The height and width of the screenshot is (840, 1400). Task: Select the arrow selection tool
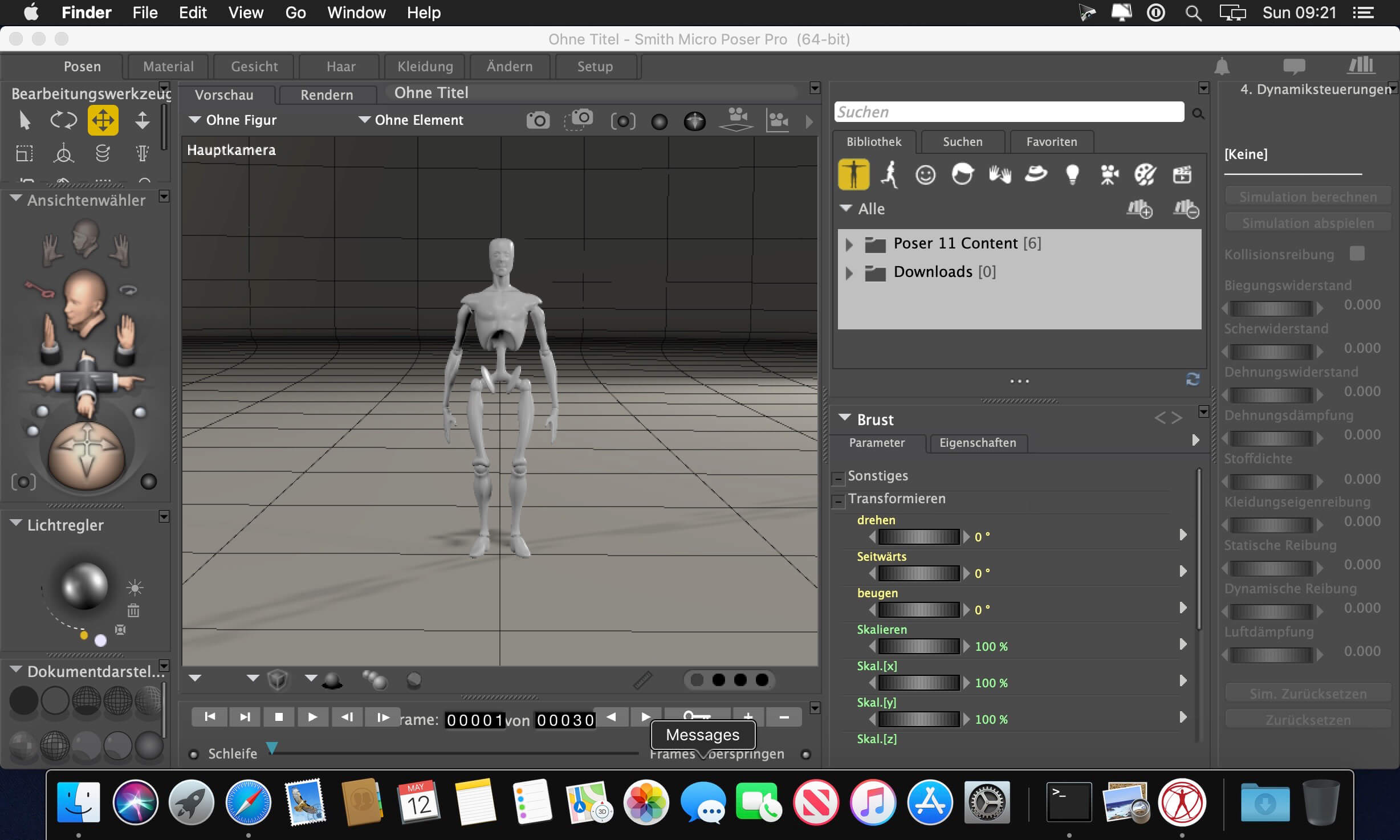point(25,120)
